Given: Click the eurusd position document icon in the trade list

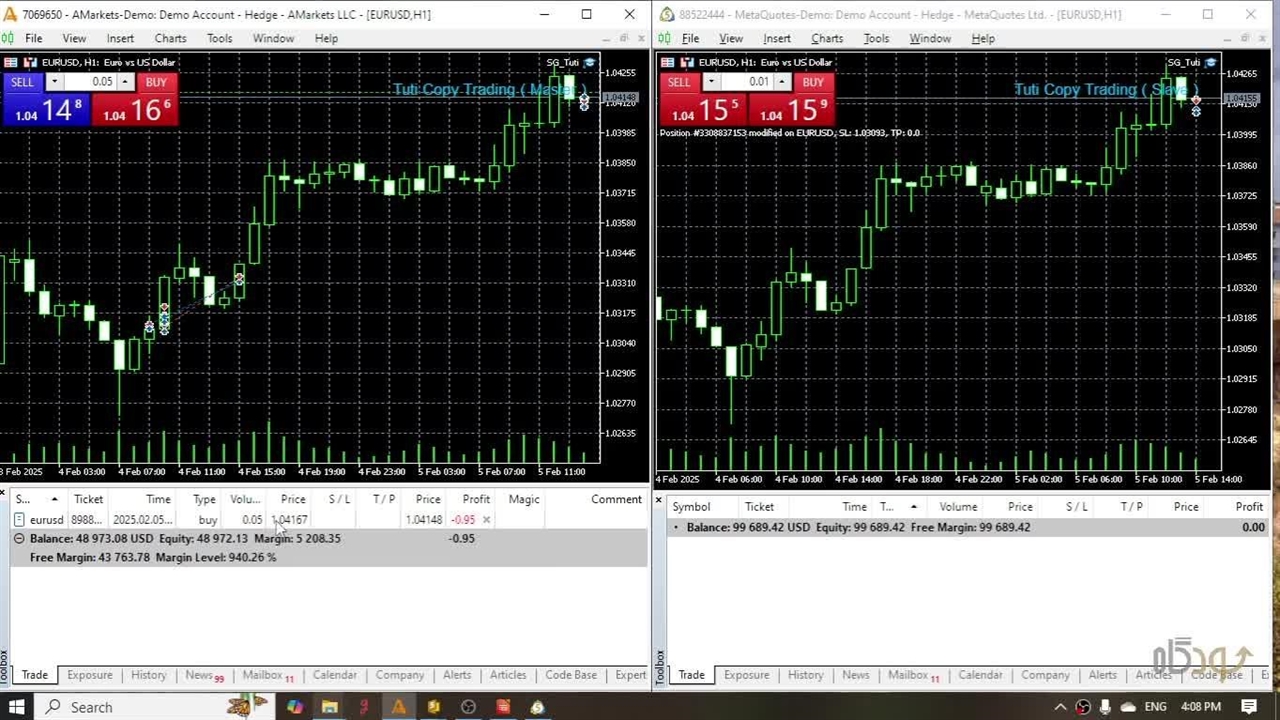Looking at the screenshot, I should point(19,520).
